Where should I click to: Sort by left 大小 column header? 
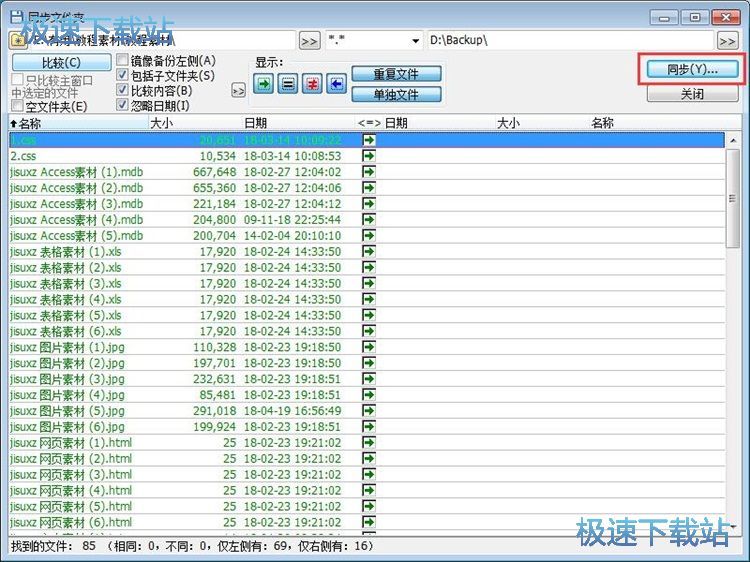tap(195, 123)
